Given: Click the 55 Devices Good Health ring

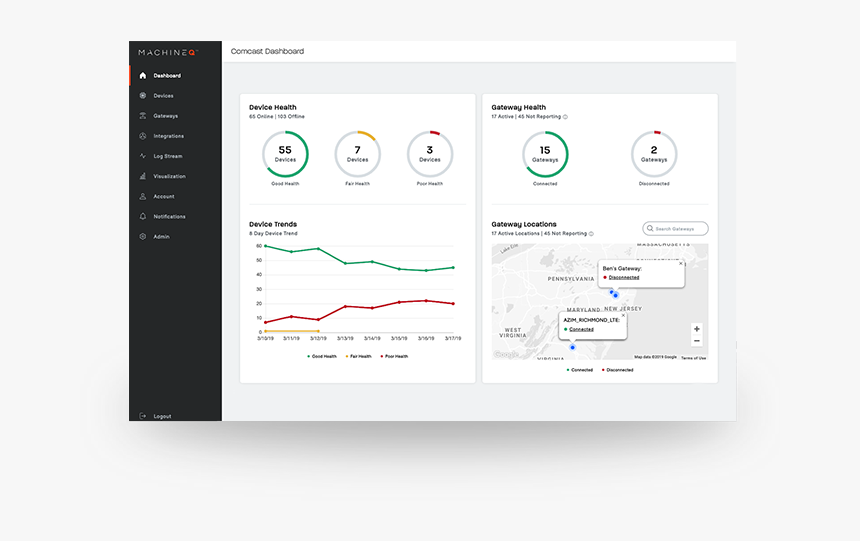Looking at the screenshot, I should [285, 154].
